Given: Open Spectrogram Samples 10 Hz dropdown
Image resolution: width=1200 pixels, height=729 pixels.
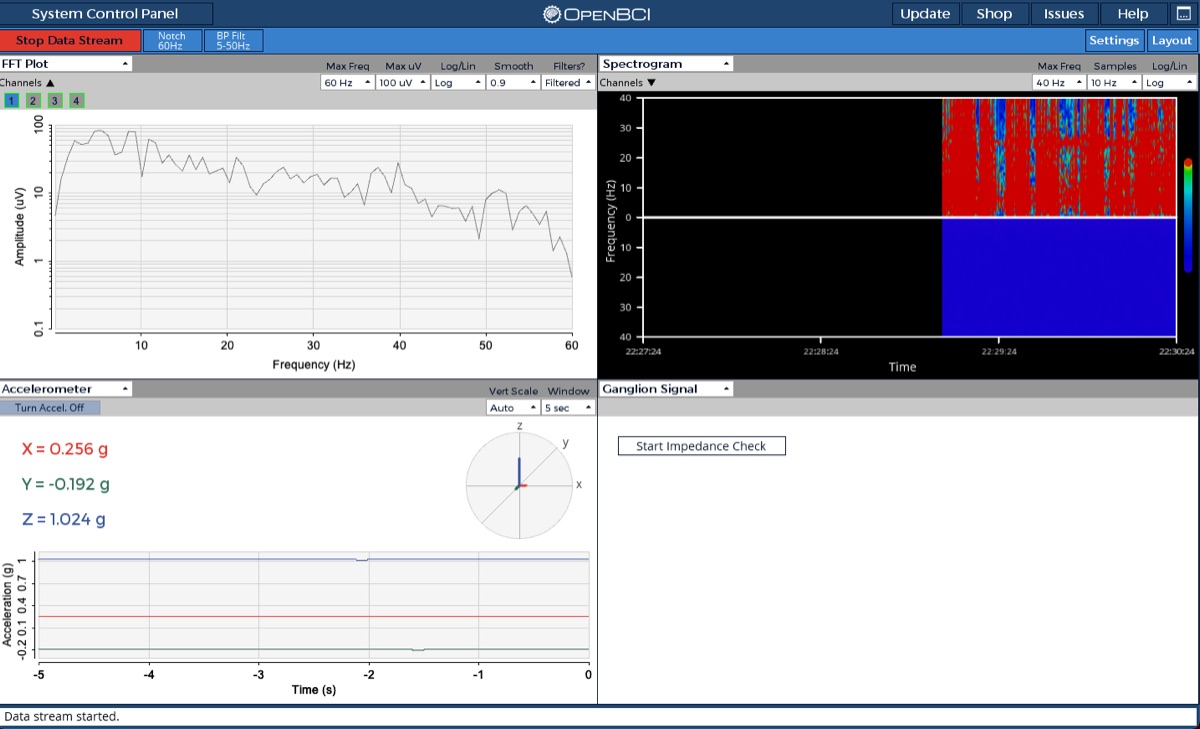Looking at the screenshot, I should (x=1115, y=83).
